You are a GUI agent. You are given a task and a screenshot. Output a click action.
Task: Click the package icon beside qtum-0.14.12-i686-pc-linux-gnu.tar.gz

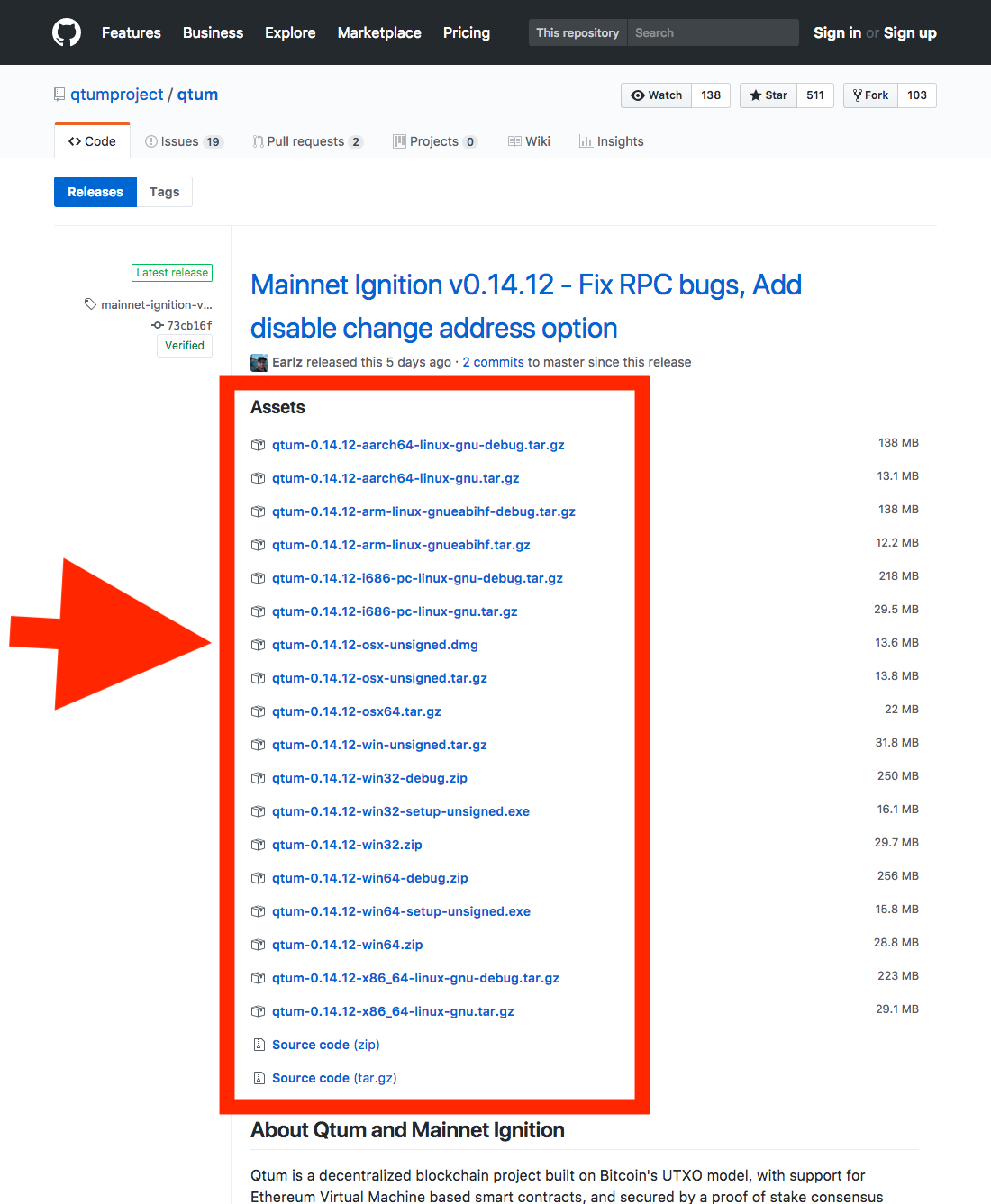[x=259, y=611]
